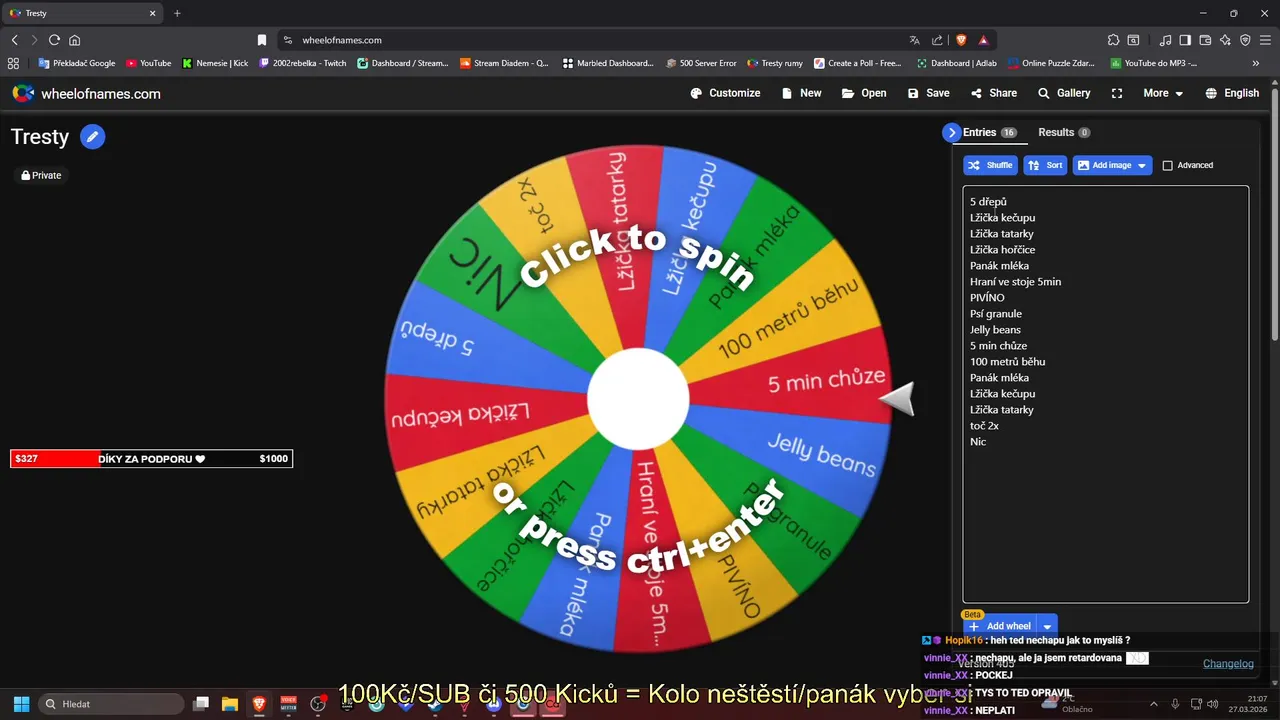The width and height of the screenshot is (1280, 720).
Task: Open the browser main hamburger menu
Action: coord(1265,40)
